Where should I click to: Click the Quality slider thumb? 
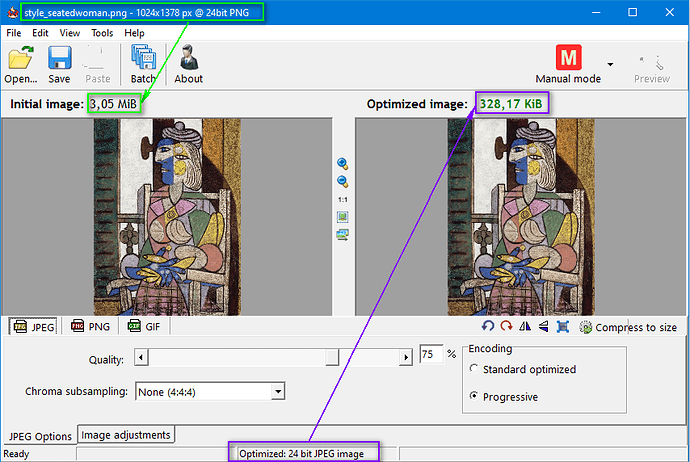click(x=332, y=357)
